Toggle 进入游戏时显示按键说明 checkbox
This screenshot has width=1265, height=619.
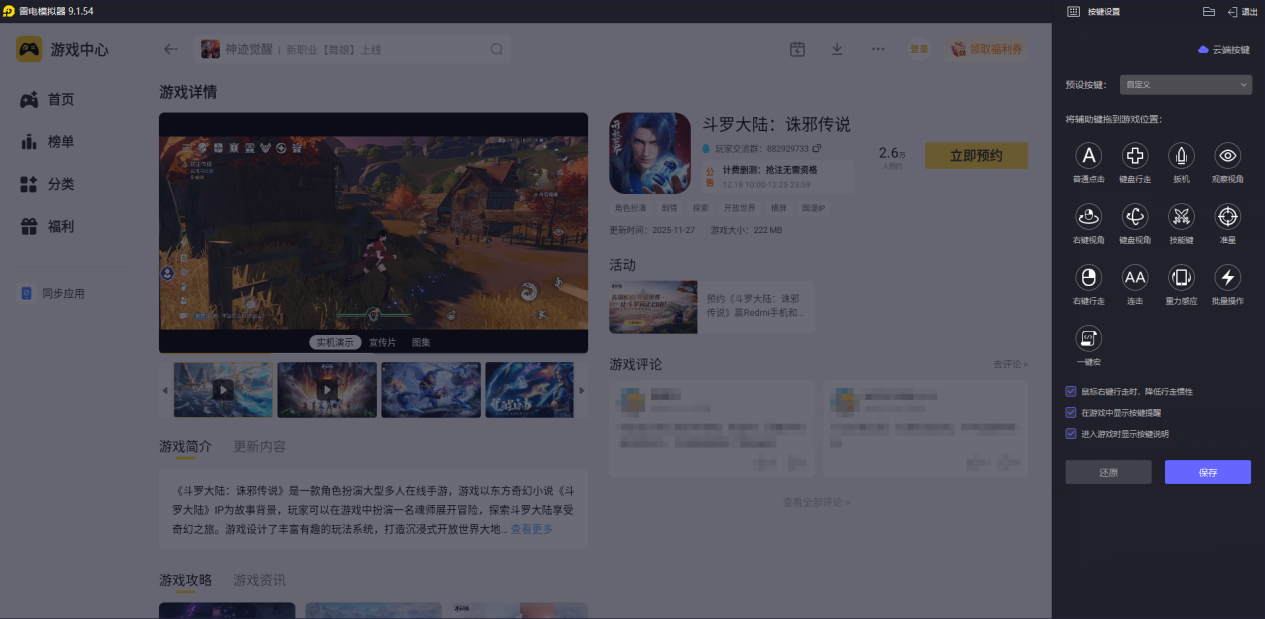point(1071,434)
